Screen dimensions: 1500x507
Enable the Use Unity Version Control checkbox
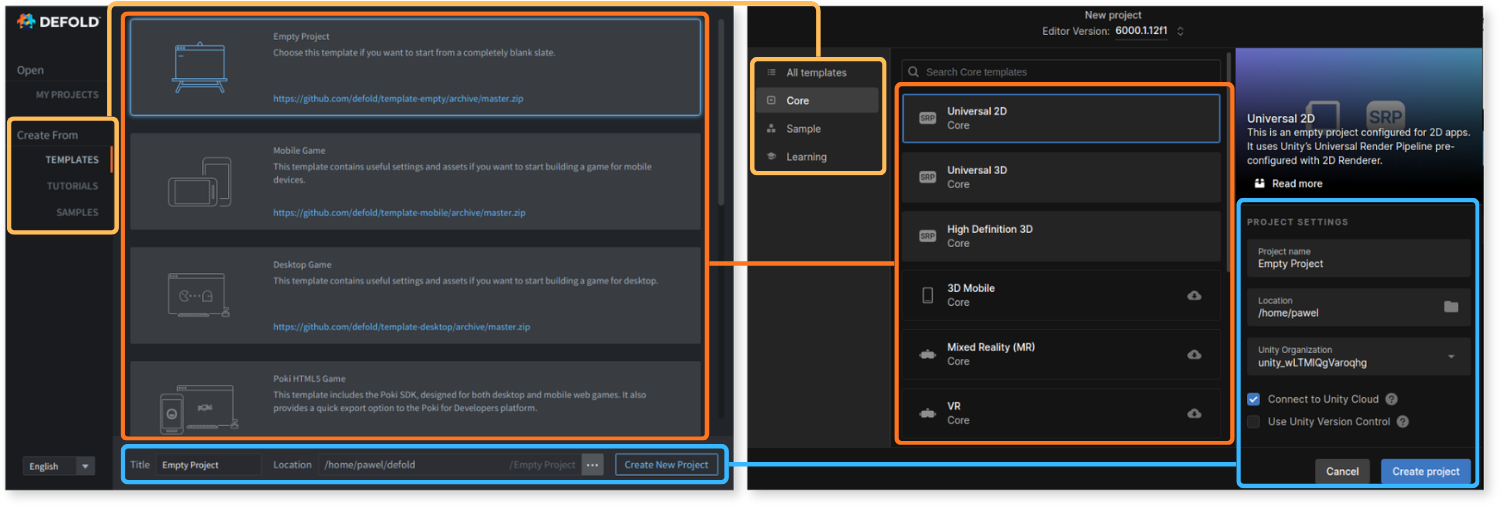coord(1254,422)
